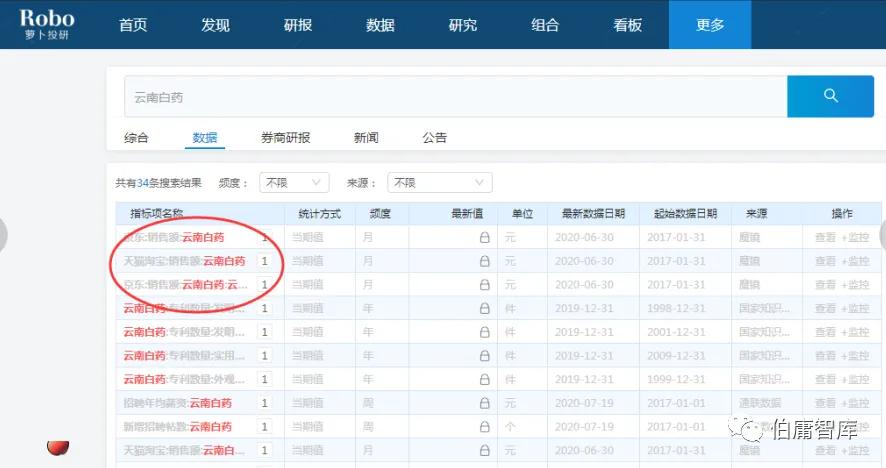Open the 研究 navigation item
Viewport: 886px width, 468px height.
point(463,25)
